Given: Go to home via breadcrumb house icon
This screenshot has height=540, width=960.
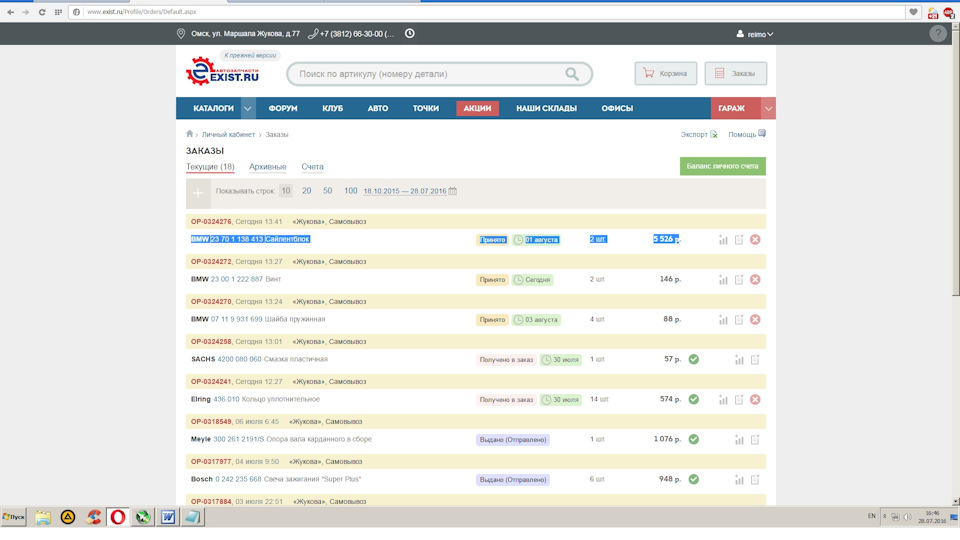Looking at the screenshot, I should [190, 133].
